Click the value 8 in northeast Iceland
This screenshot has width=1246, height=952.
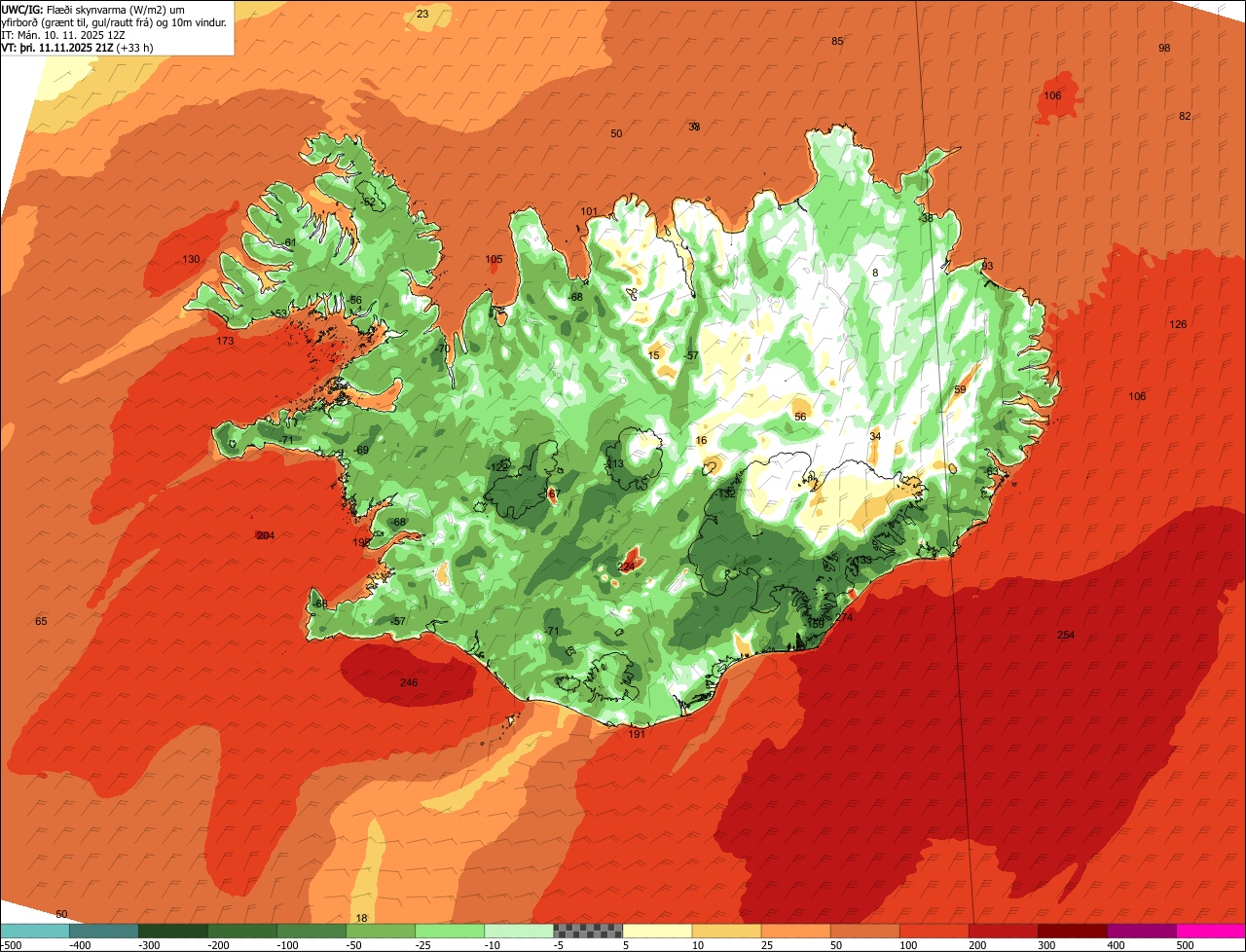pyautogui.click(x=875, y=274)
